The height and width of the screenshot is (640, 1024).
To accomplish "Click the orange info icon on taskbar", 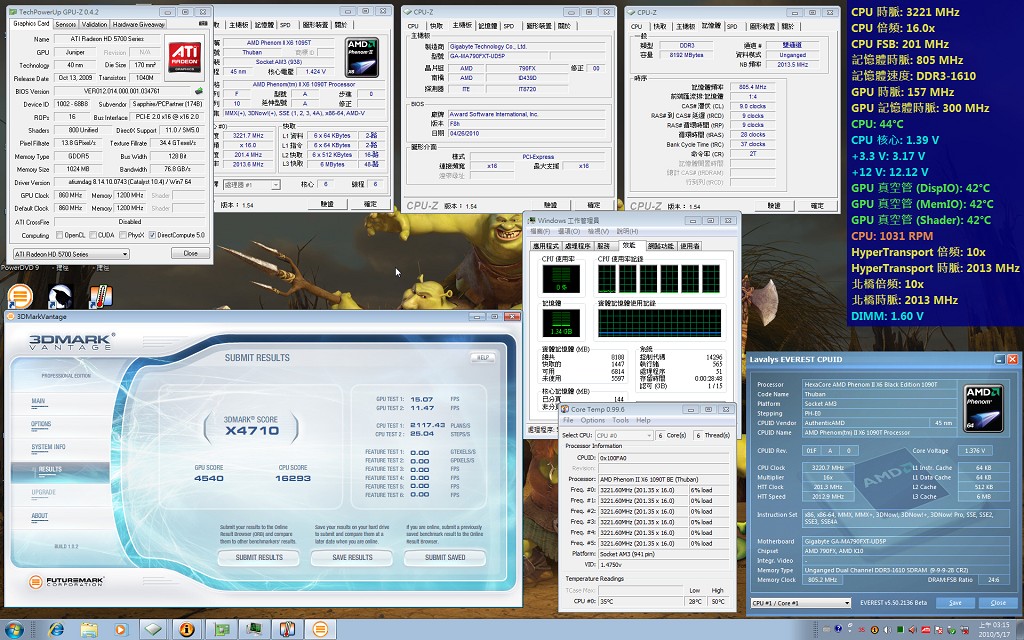I will click(187, 630).
